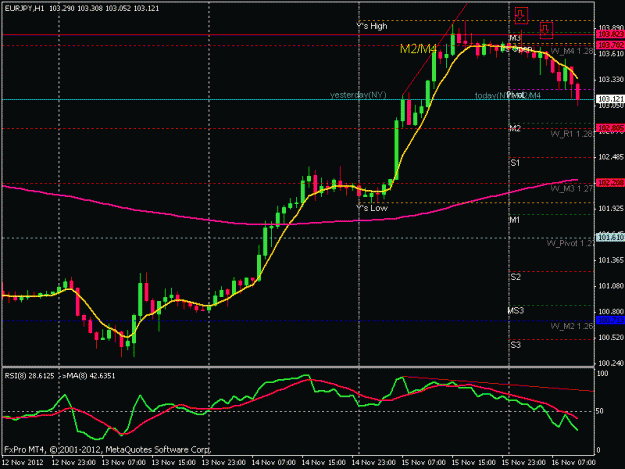Select the "W_M2 1.26" weekly label

[x=572, y=326]
